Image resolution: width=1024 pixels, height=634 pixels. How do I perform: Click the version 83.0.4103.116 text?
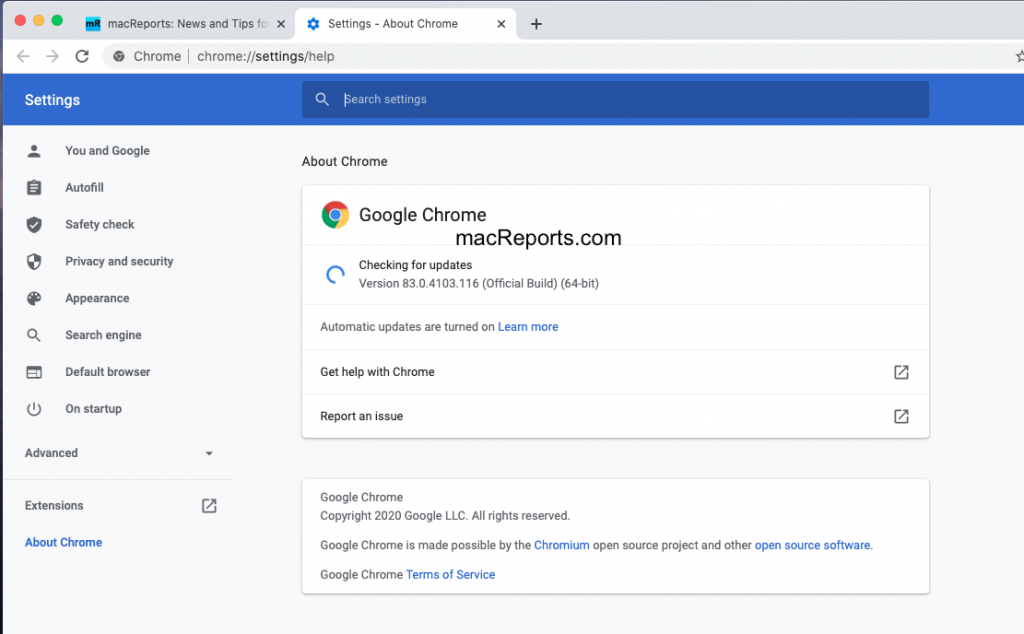[x=479, y=283]
